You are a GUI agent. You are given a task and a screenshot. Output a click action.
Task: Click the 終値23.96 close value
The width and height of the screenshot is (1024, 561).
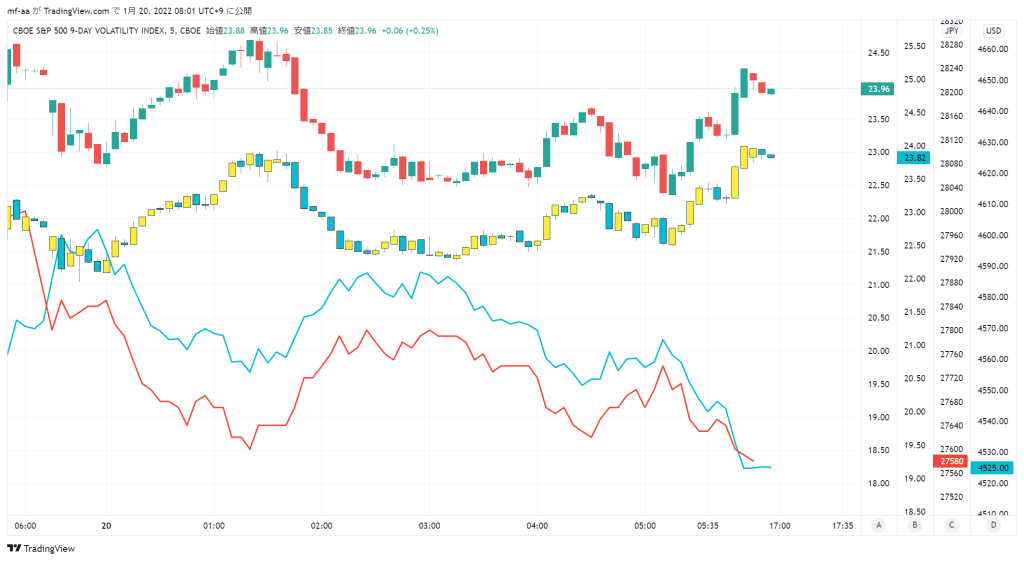[x=357, y=31]
